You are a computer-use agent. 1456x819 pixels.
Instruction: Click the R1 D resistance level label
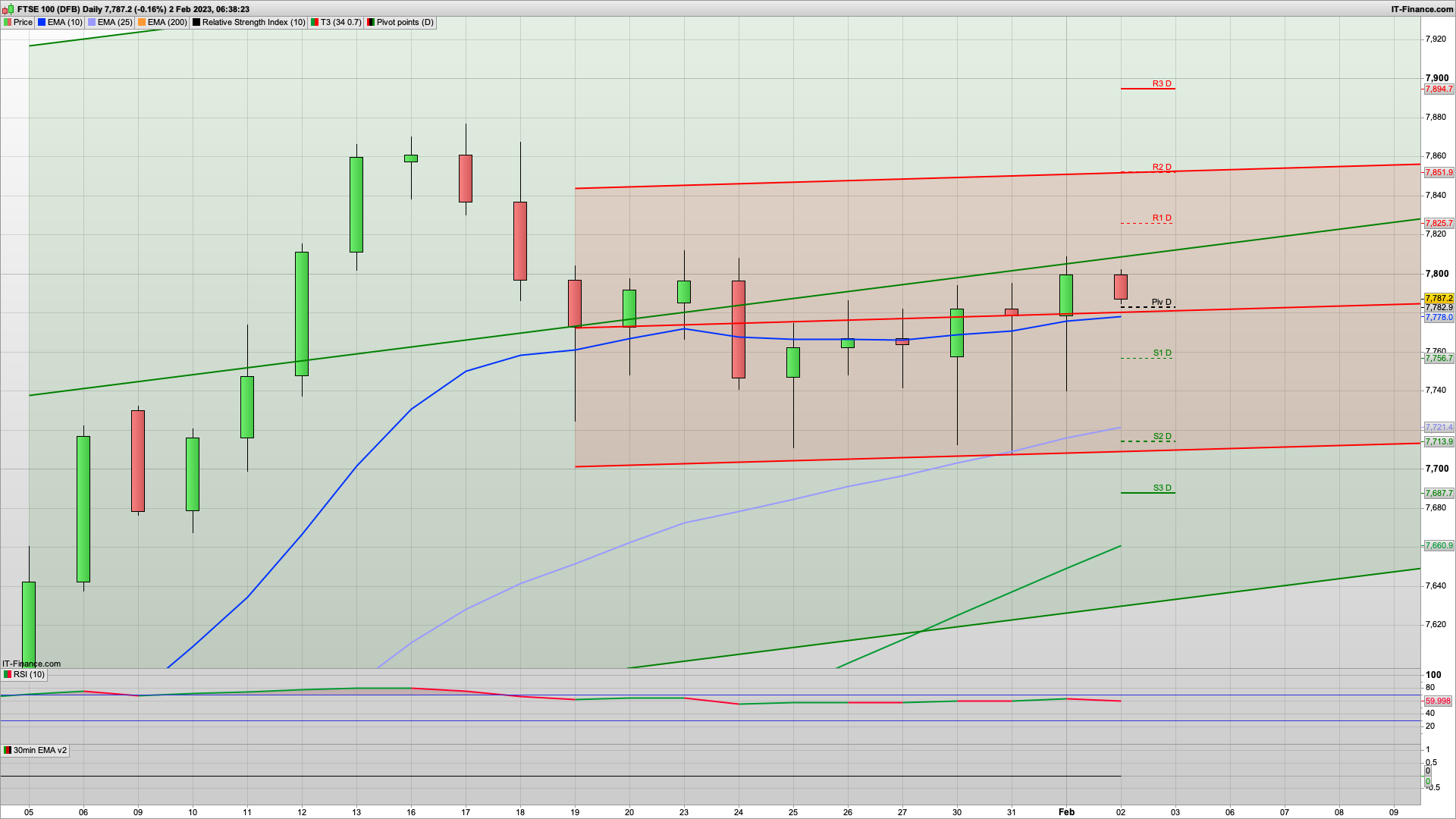click(1162, 218)
